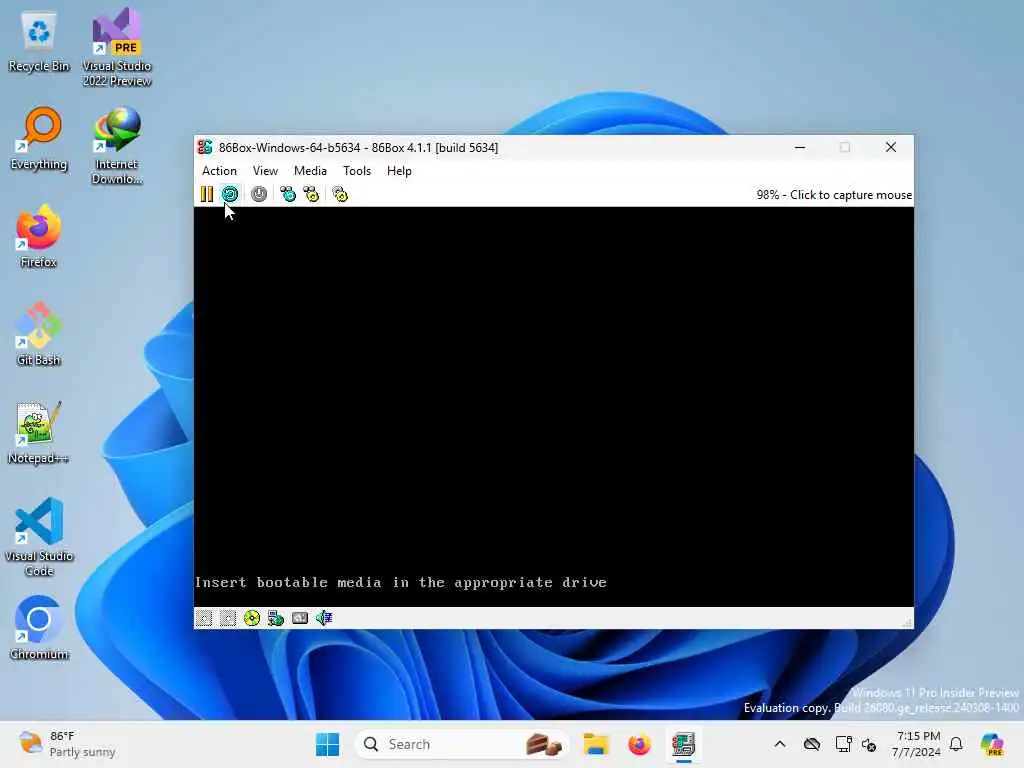Select Git Bash desktop icon
This screenshot has width=1024, height=768.
coord(39,334)
